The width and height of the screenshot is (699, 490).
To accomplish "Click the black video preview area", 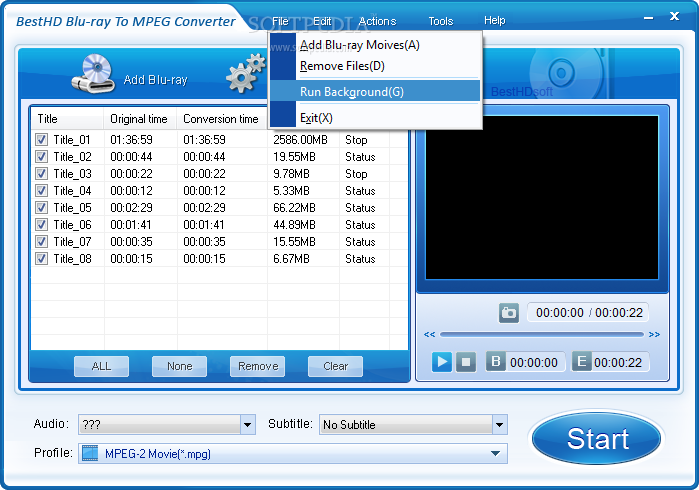I will pyautogui.click(x=542, y=198).
